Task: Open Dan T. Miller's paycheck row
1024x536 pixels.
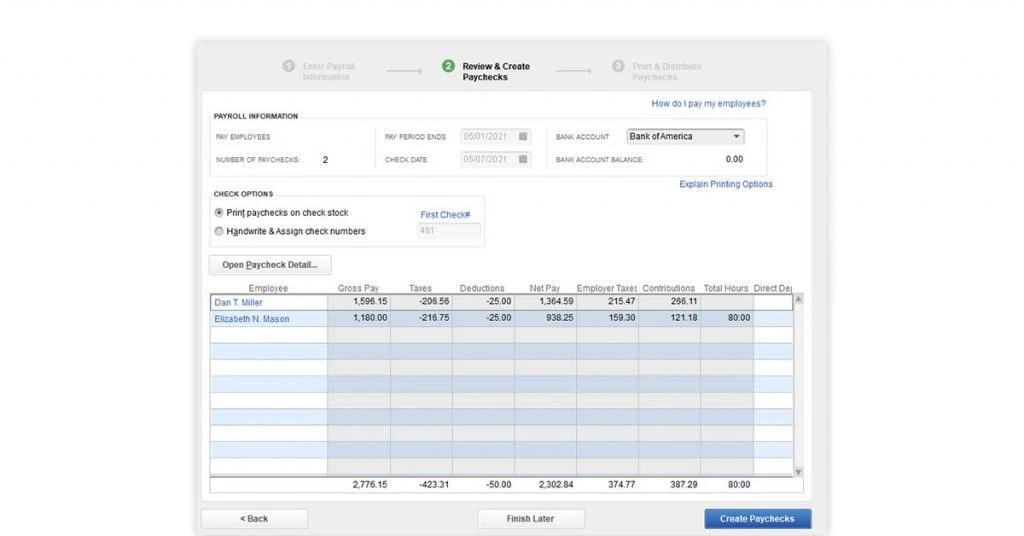Action: pyautogui.click(x=501, y=302)
